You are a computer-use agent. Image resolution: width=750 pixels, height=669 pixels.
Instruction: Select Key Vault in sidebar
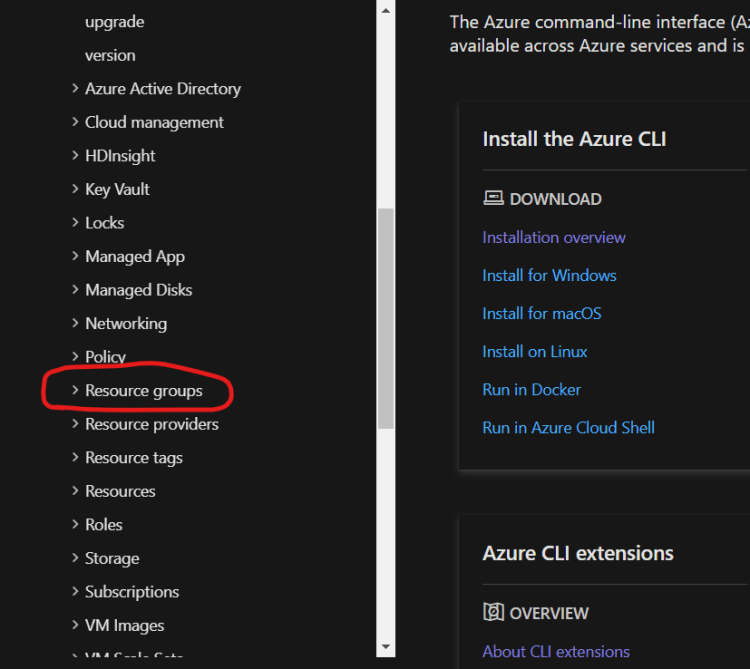[117, 189]
